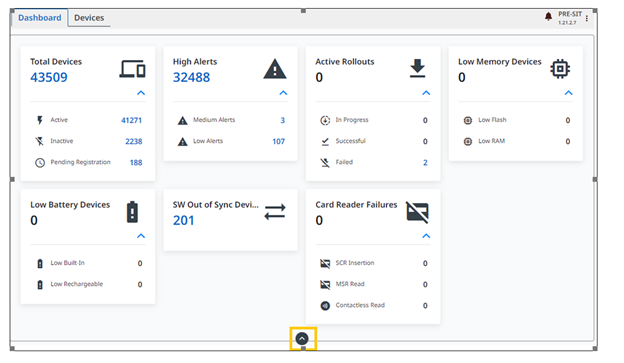The image size is (624, 363).
Task: Click the SW Out of Sync Devi... title
Action: click(x=216, y=205)
